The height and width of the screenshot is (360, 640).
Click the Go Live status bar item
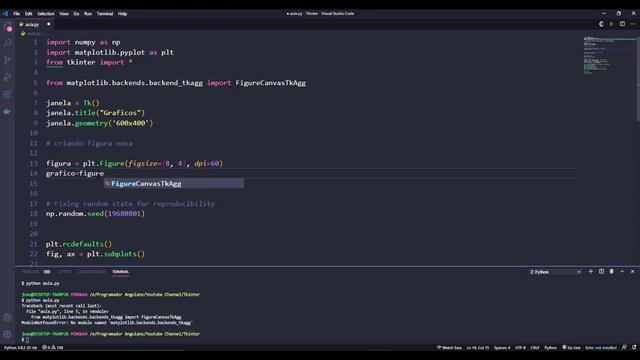pos(571,348)
